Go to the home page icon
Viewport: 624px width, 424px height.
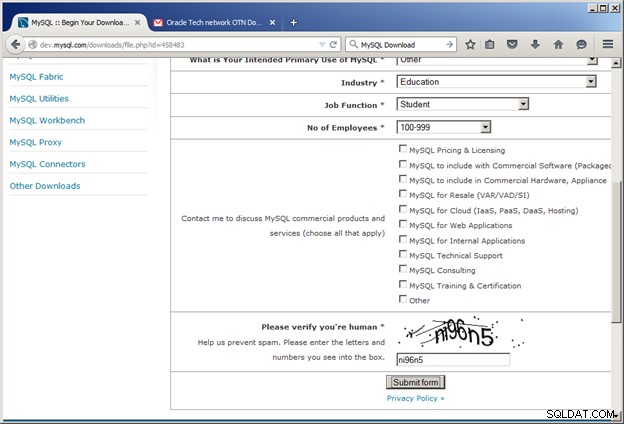tap(558, 45)
